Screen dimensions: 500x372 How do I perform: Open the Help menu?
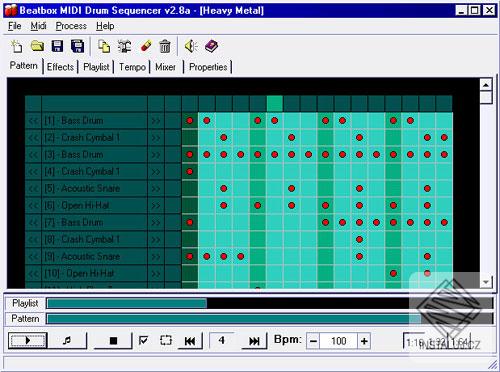pyautogui.click(x=105, y=26)
